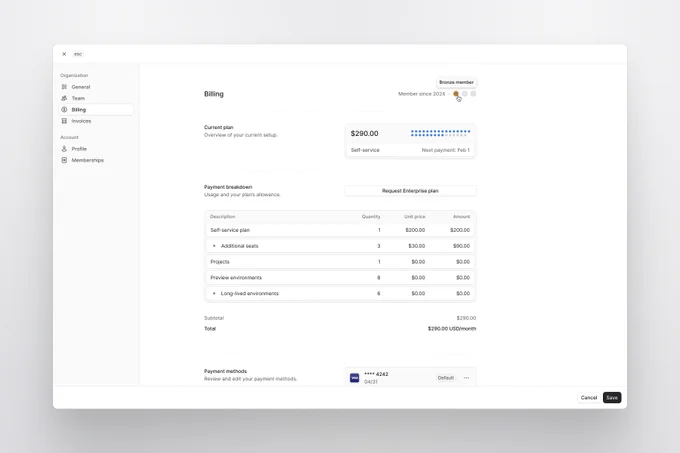Click the Invoices icon in sidebar
680x453 pixels.
pyautogui.click(x=64, y=121)
